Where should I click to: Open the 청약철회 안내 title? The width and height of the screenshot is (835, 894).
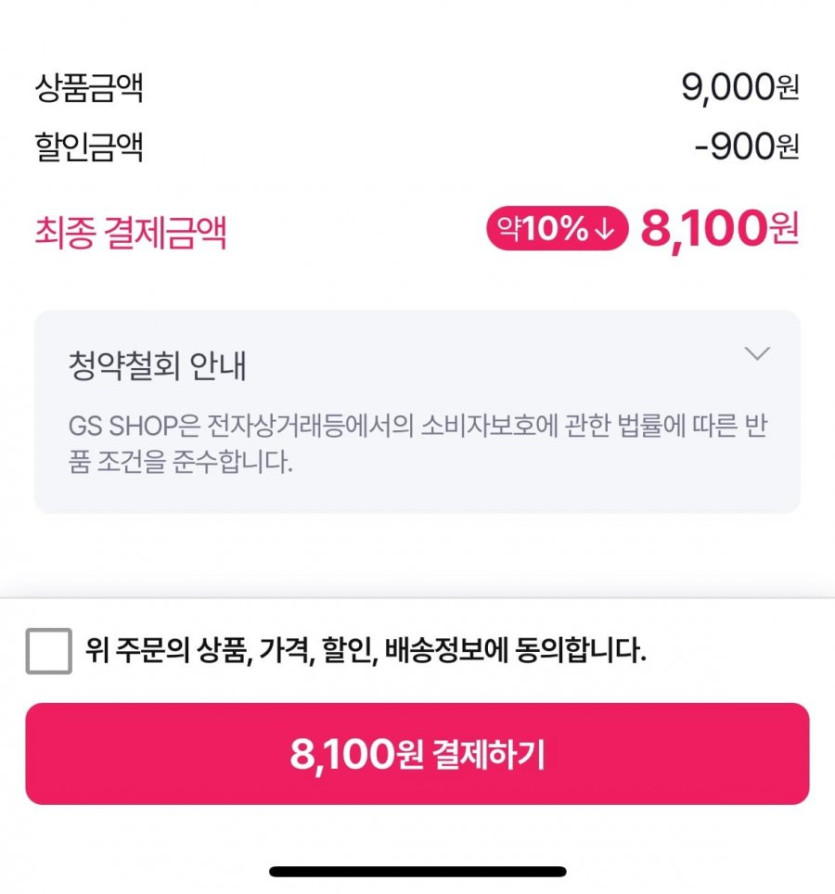pos(158,366)
